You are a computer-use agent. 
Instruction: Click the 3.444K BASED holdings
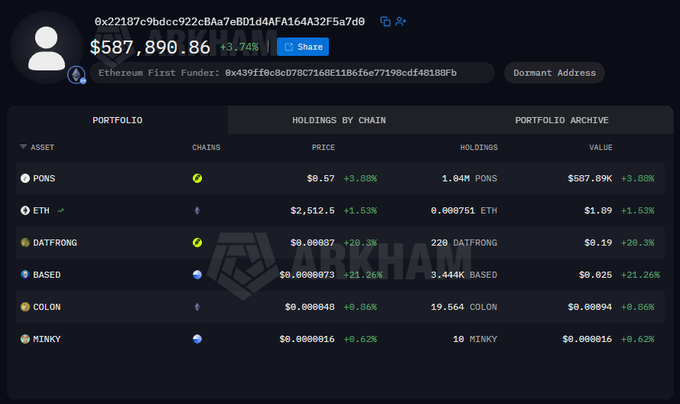coord(464,274)
